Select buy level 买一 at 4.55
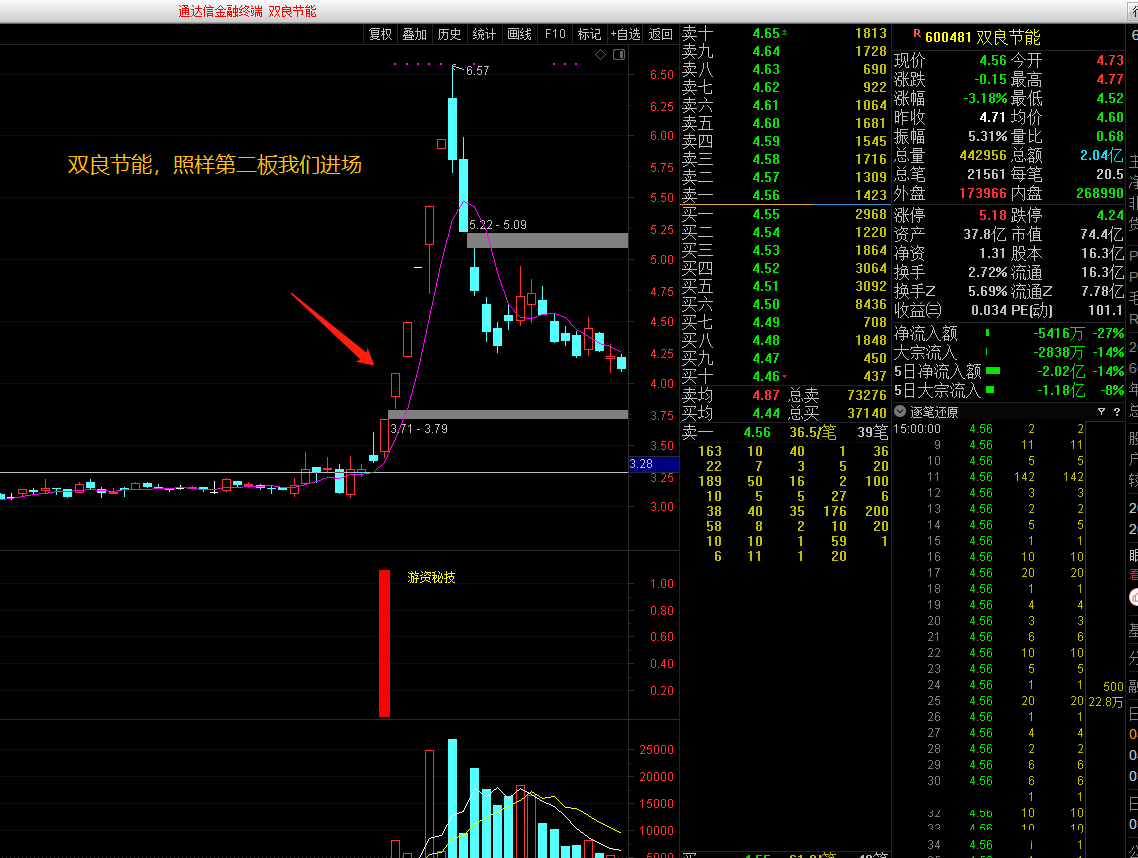The height and width of the screenshot is (858, 1138). click(785, 214)
